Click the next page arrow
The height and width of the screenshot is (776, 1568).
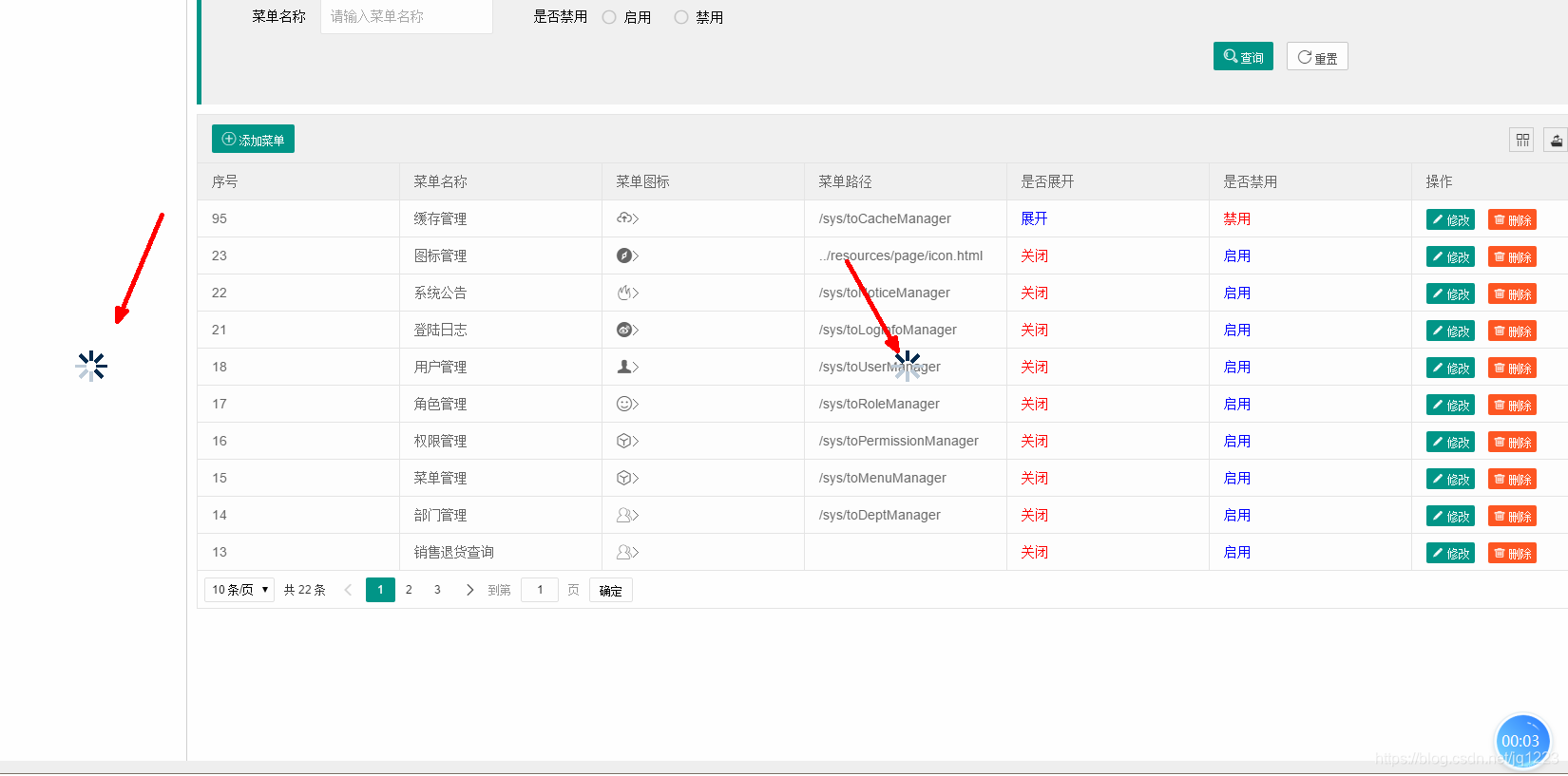469,590
